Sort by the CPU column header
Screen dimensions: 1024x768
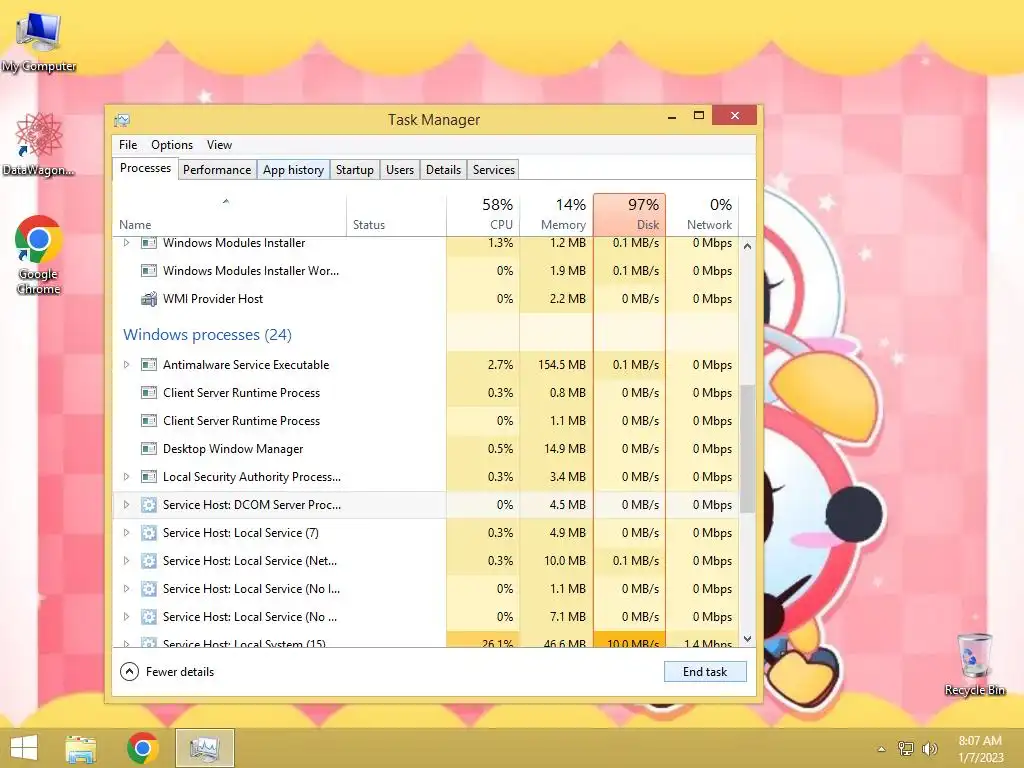(x=483, y=214)
